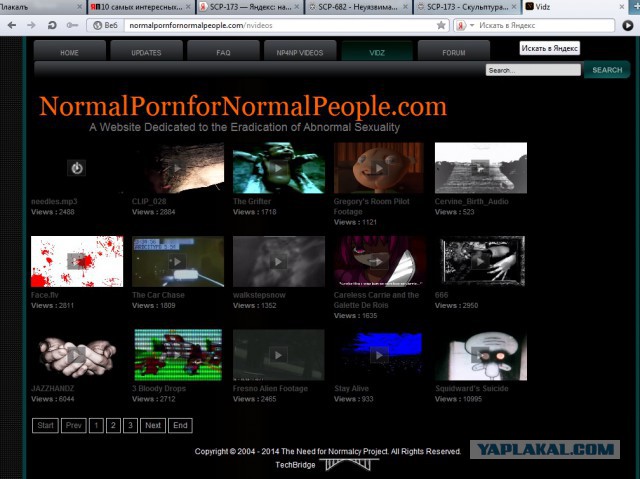
Task: Click the browser forward arrow
Action: click(x=31, y=25)
